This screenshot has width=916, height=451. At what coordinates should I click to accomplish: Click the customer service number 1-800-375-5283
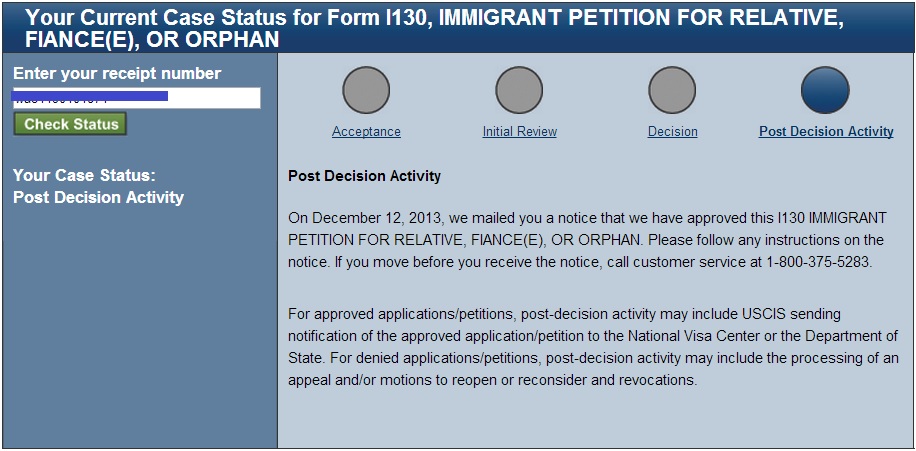pos(817,262)
